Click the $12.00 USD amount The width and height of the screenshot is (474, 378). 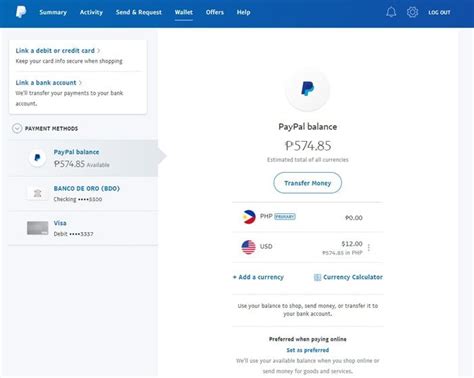coord(352,244)
